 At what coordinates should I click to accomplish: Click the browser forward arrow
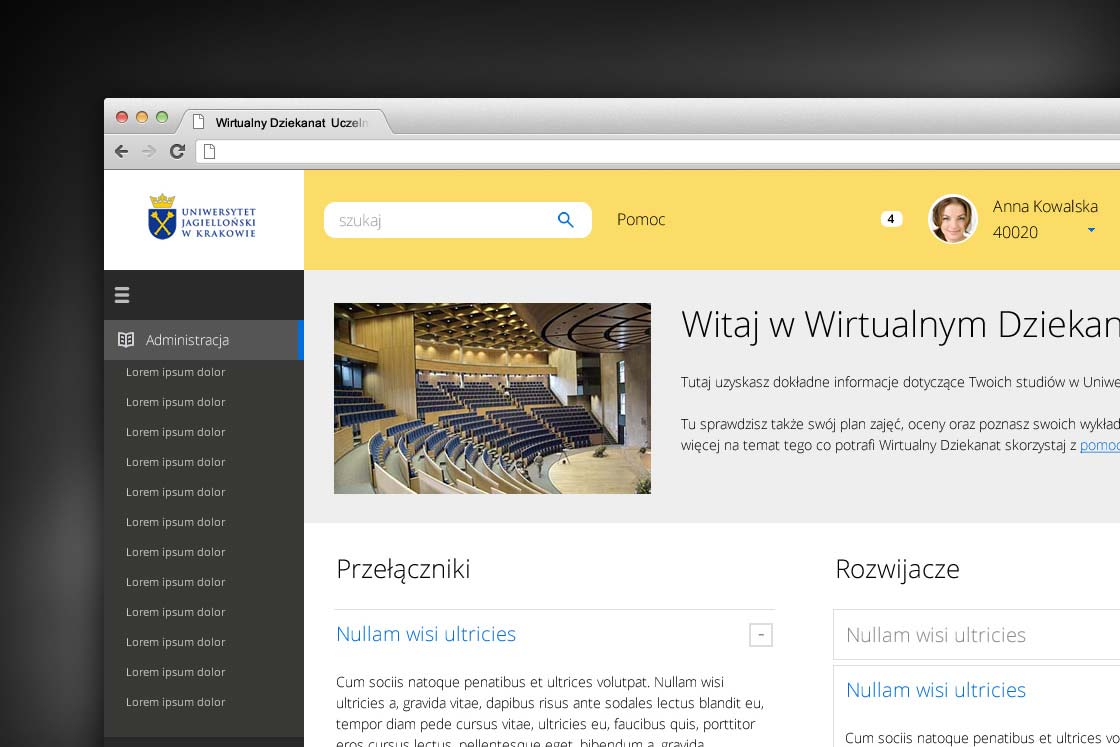149,151
